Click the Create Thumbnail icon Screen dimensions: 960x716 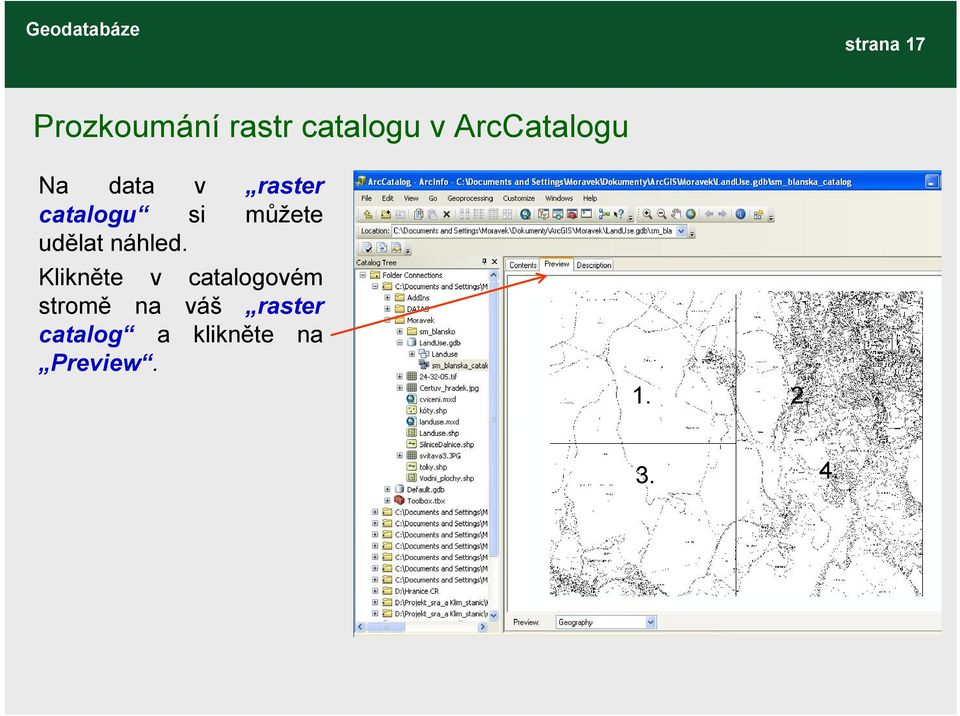[758, 214]
